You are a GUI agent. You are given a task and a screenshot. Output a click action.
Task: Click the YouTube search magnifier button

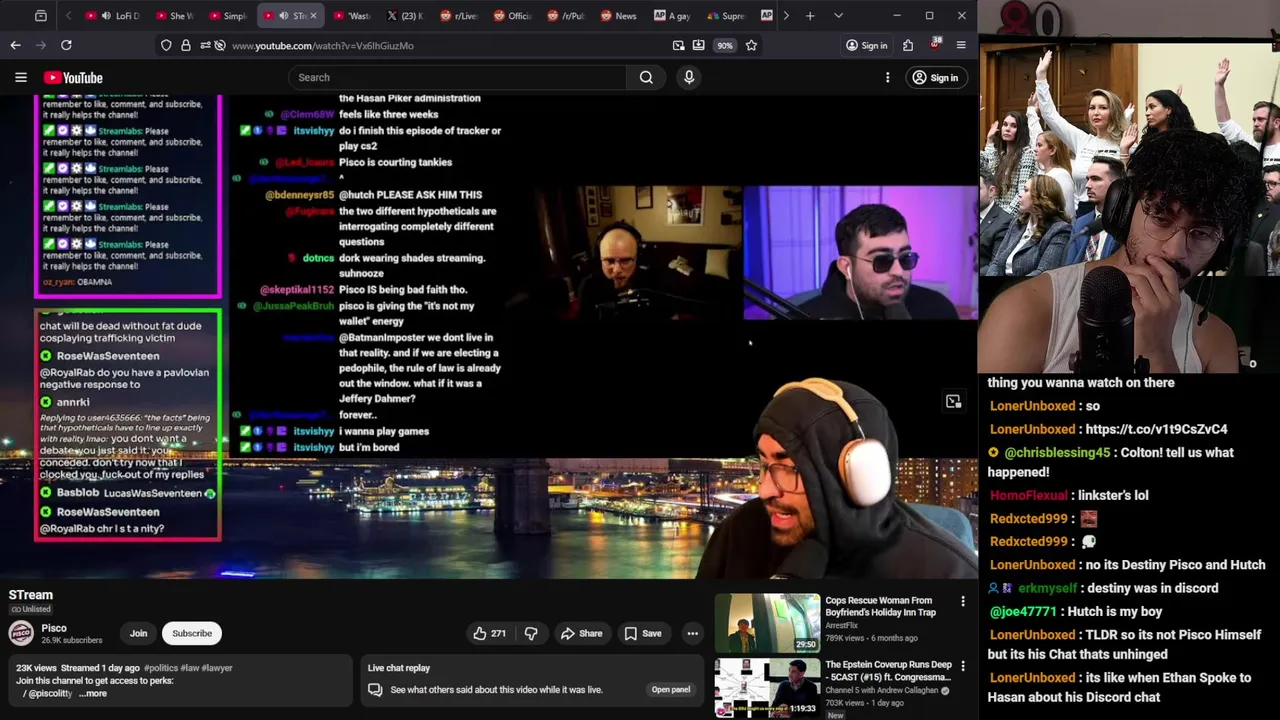click(x=646, y=77)
